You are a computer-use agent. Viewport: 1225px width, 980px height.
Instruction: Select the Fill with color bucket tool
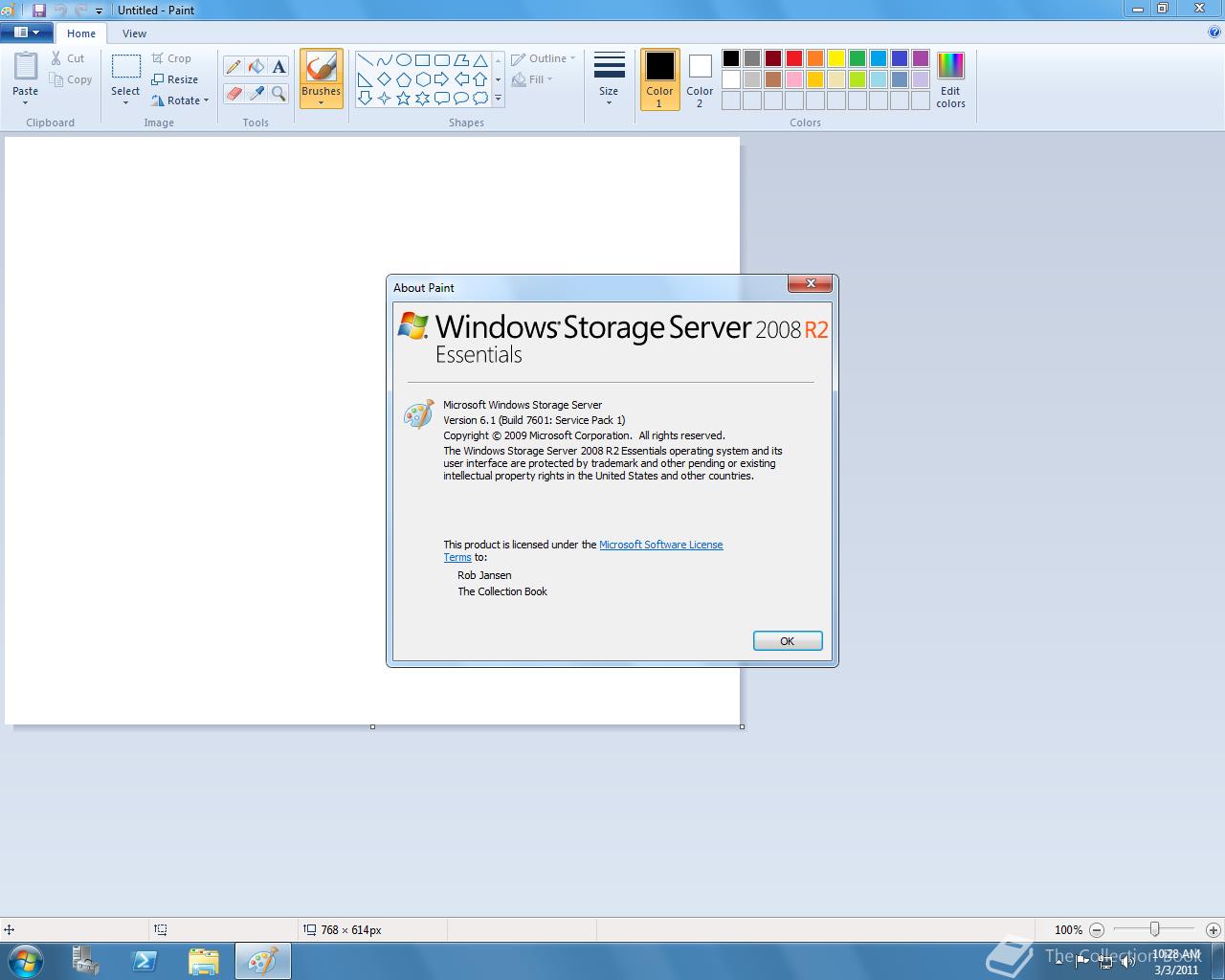[256, 67]
